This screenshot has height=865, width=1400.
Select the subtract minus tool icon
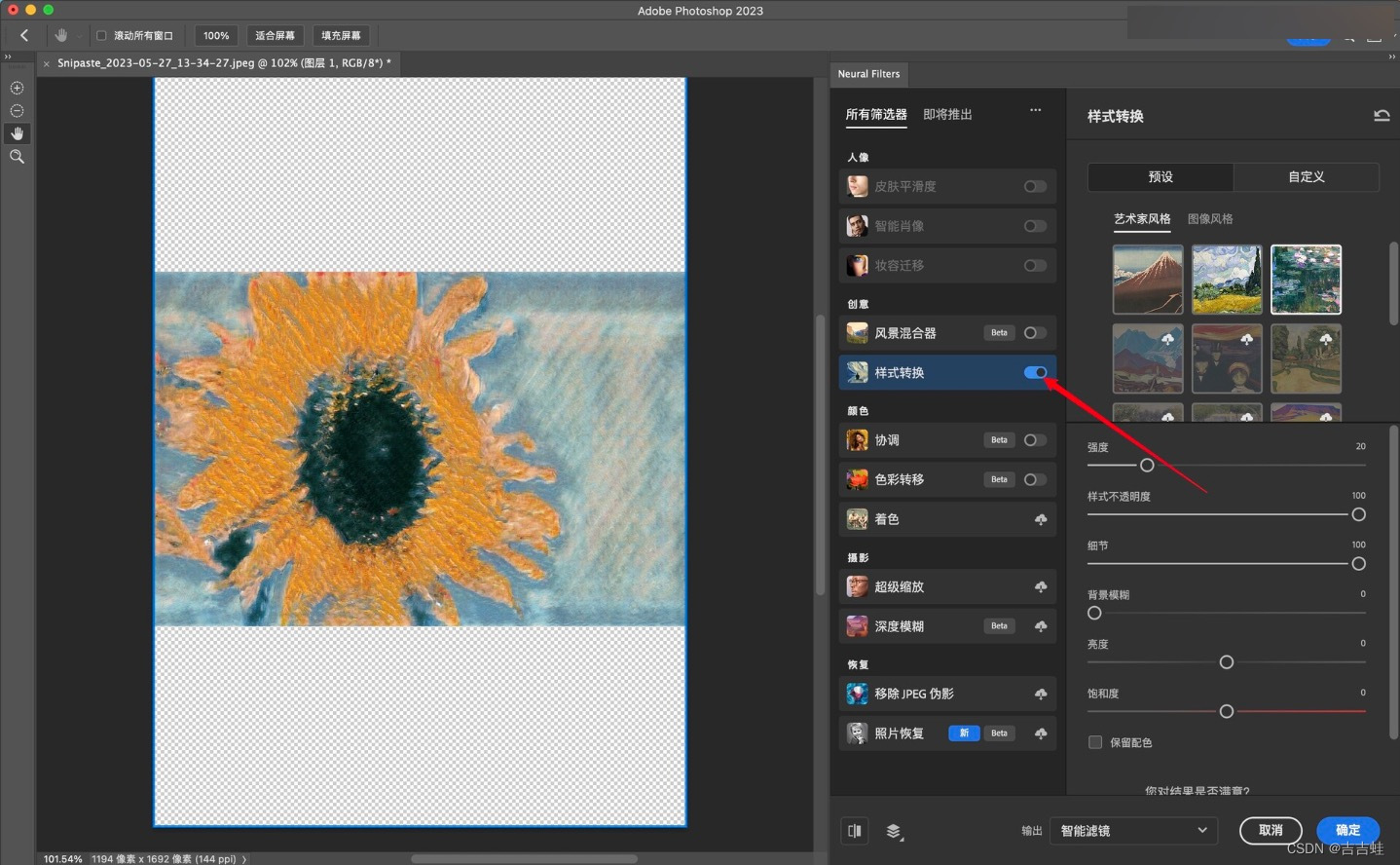pos(17,111)
